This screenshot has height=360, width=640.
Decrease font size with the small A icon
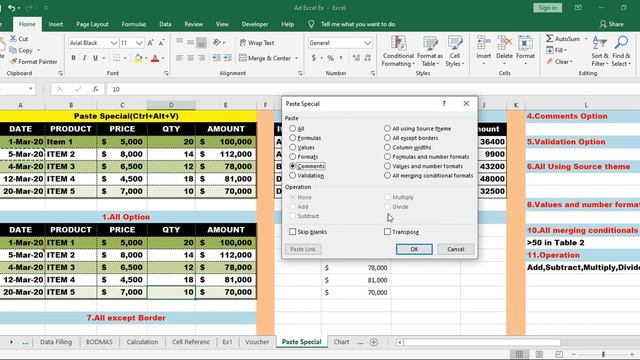click(x=162, y=43)
